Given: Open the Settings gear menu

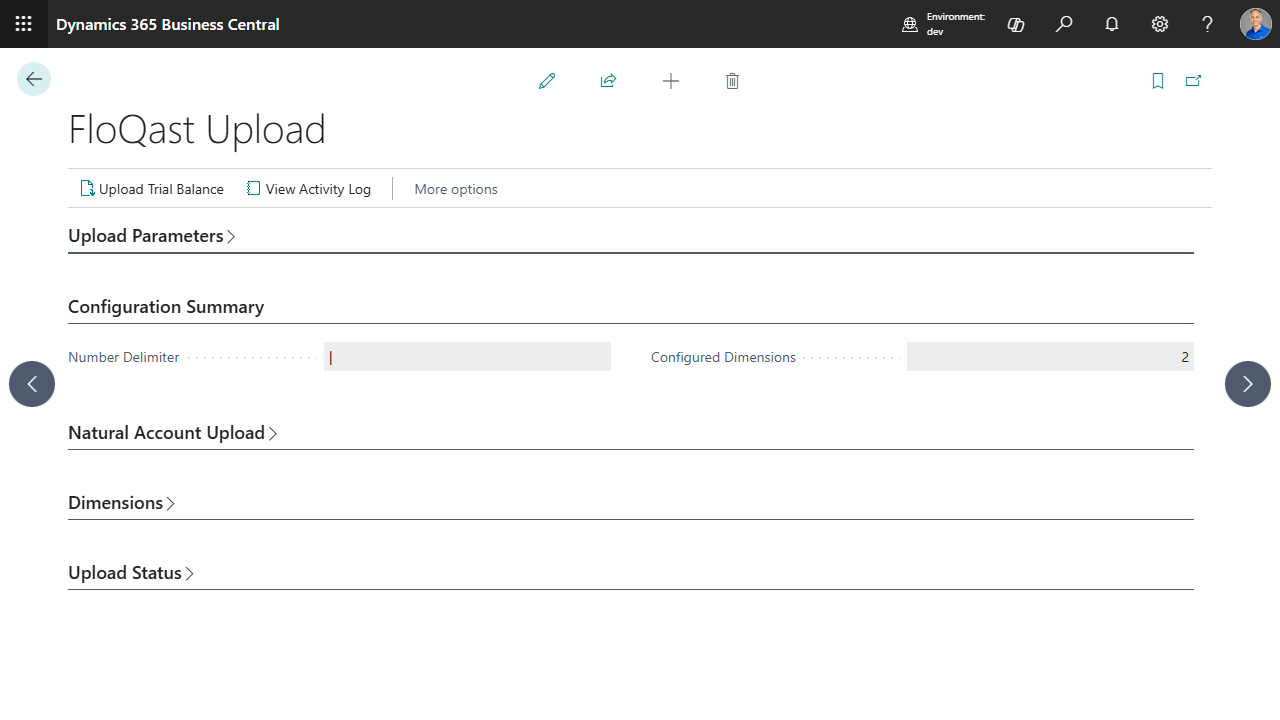Looking at the screenshot, I should click(x=1160, y=24).
